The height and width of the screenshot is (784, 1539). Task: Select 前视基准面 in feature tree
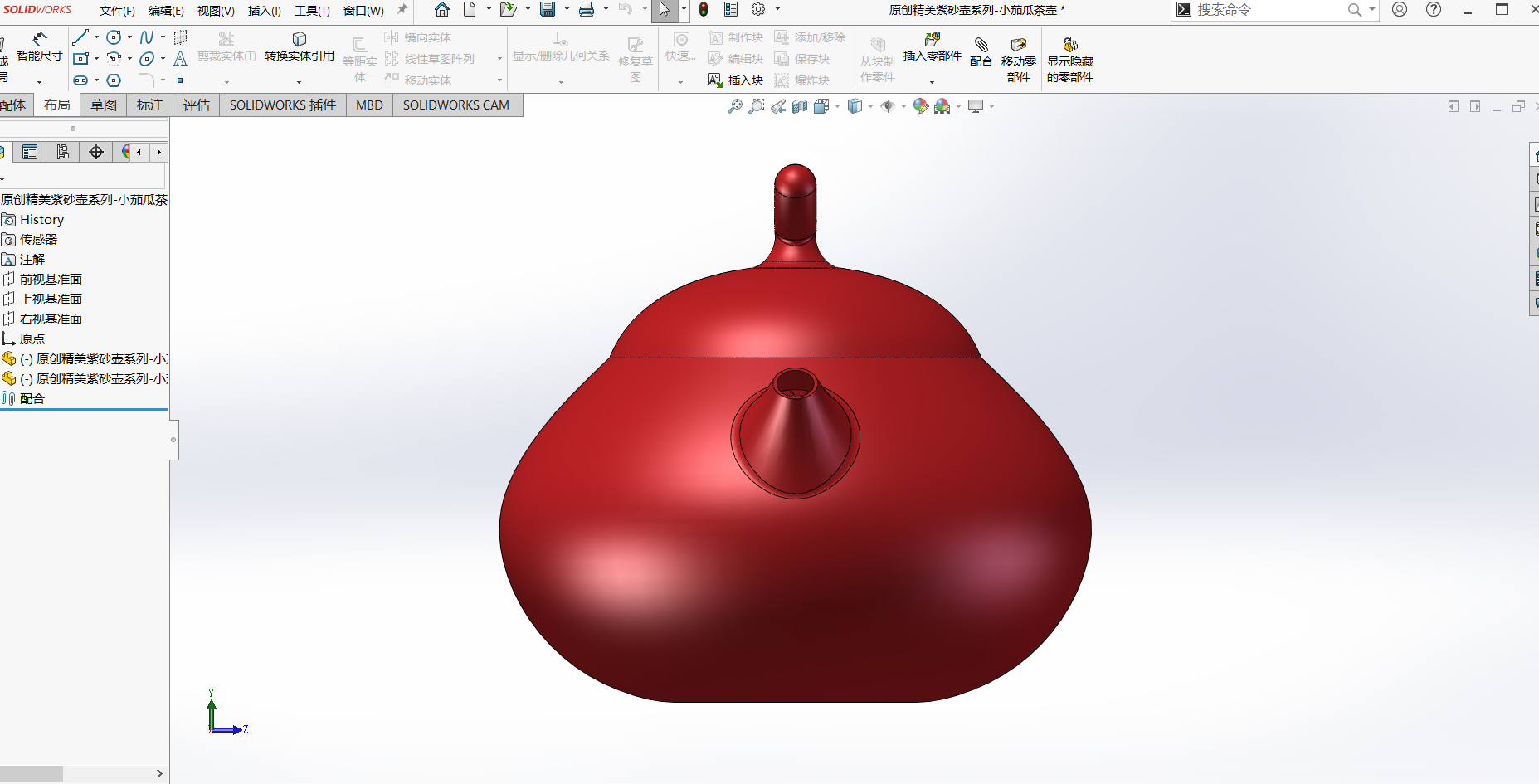coord(51,280)
